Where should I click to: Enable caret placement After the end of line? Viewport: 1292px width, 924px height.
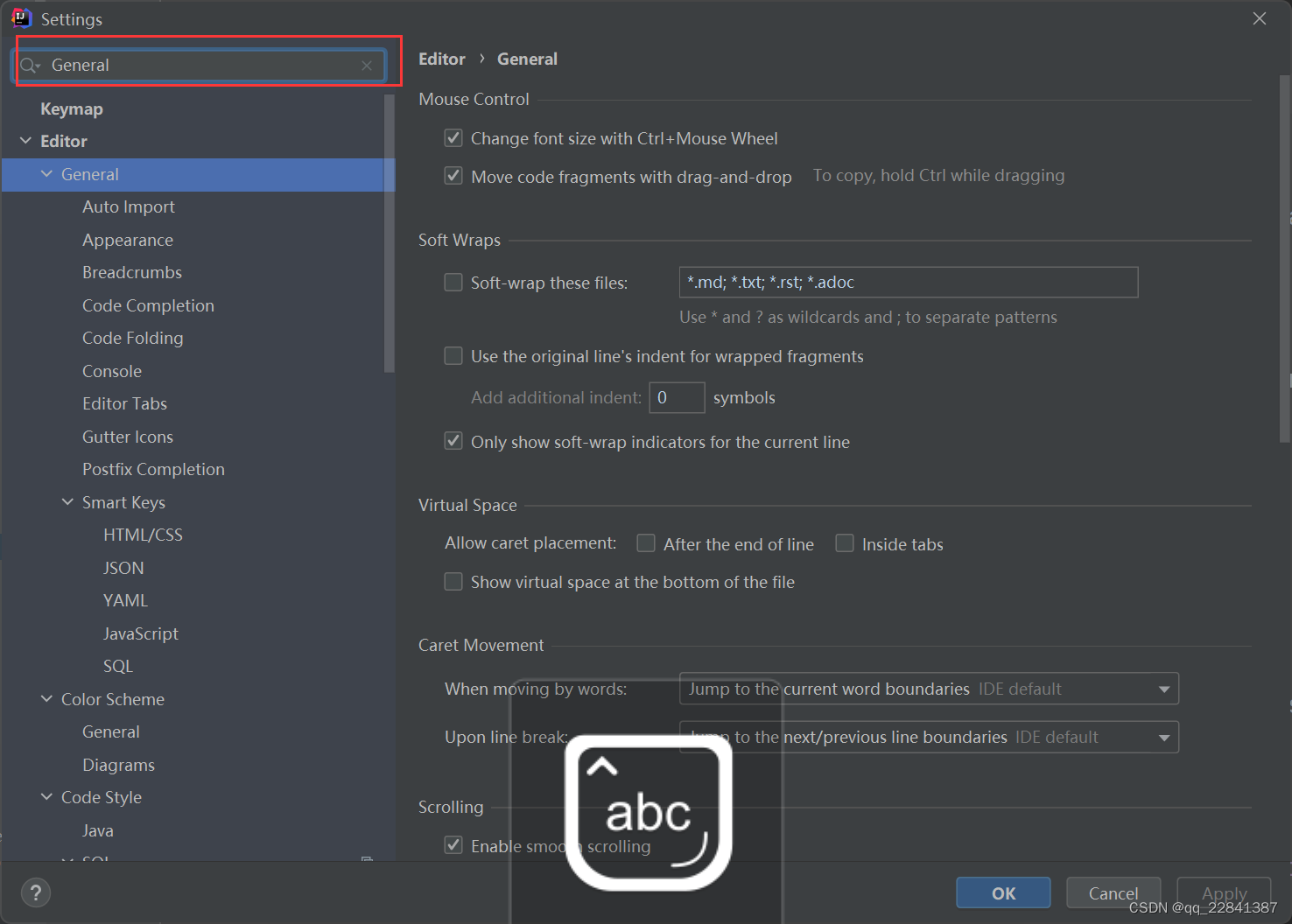click(x=646, y=543)
